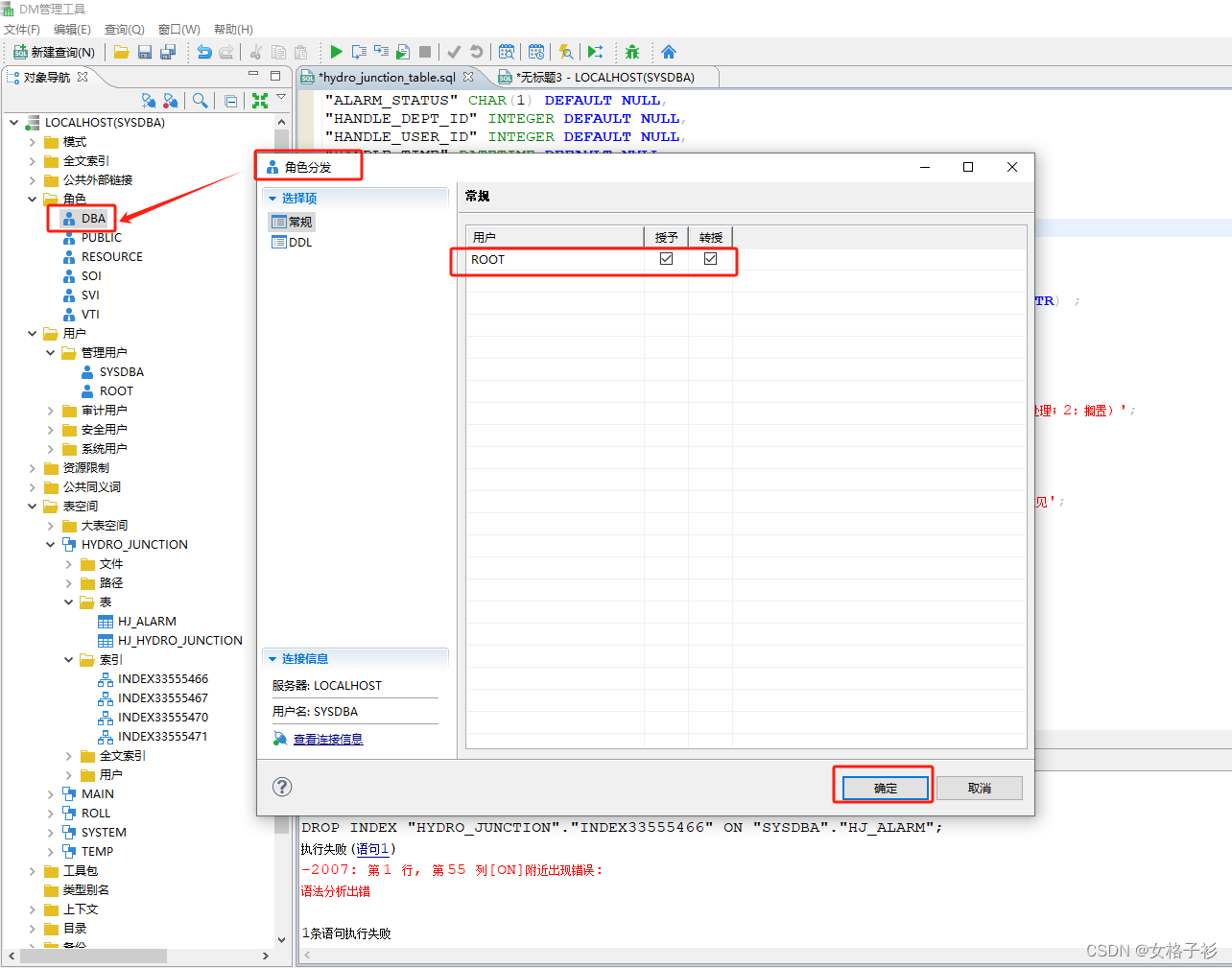This screenshot has height=968, width=1232.
Task: Click navigator horizontal scrollbar thumb
Action: (x=92, y=956)
